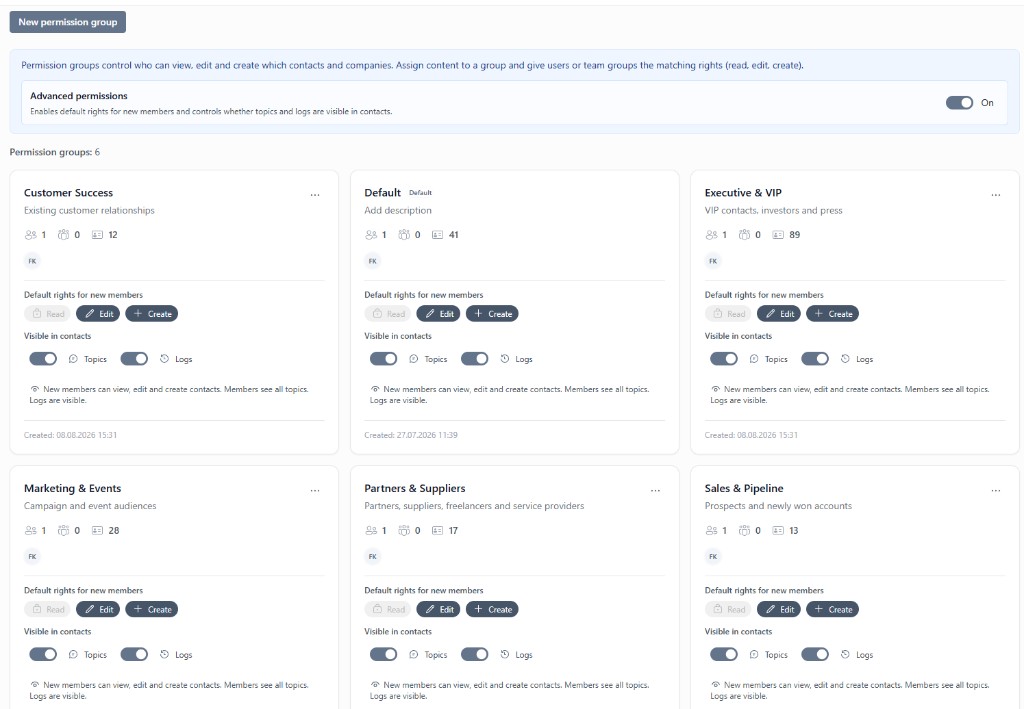Turn off the Advanced permissions switch

pyautogui.click(x=959, y=102)
